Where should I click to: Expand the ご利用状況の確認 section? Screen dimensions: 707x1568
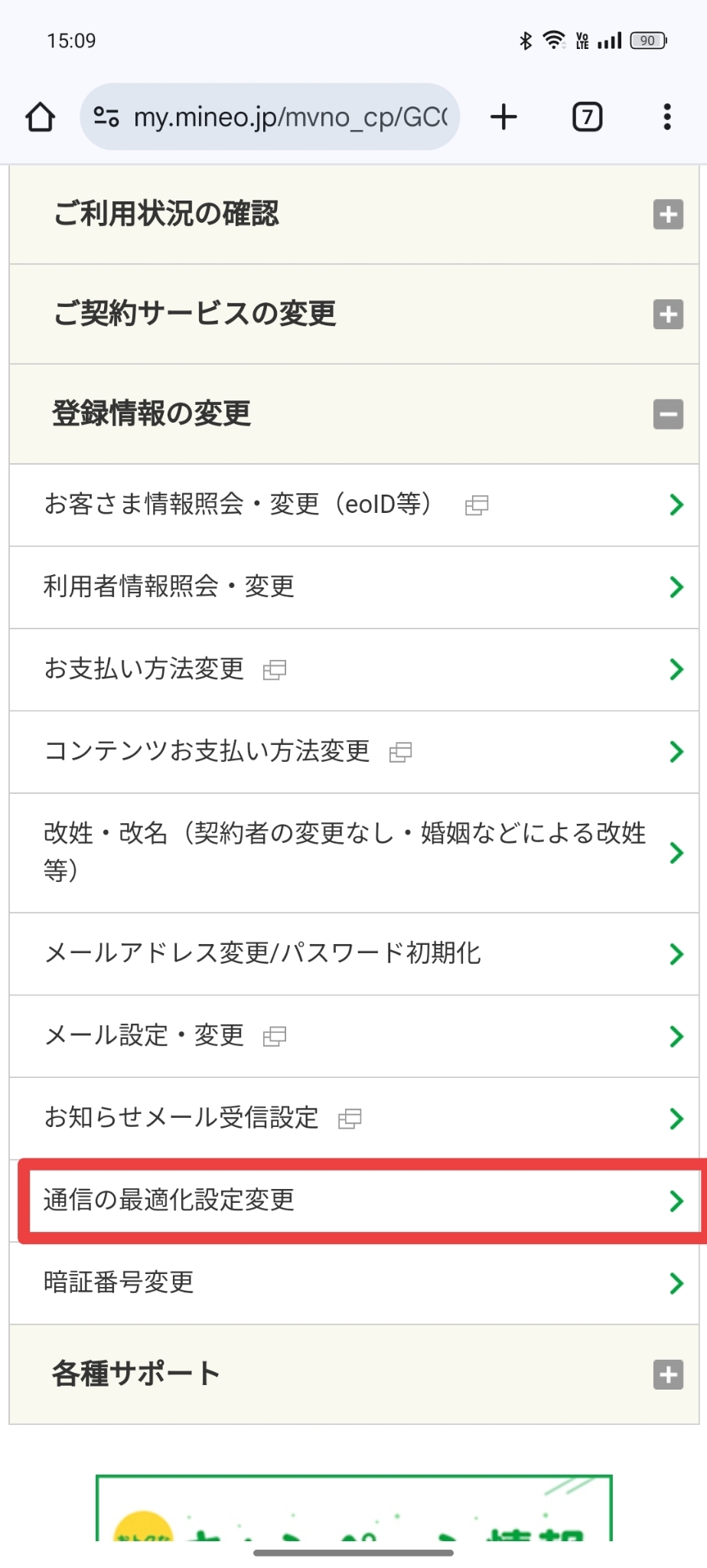[x=668, y=214]
